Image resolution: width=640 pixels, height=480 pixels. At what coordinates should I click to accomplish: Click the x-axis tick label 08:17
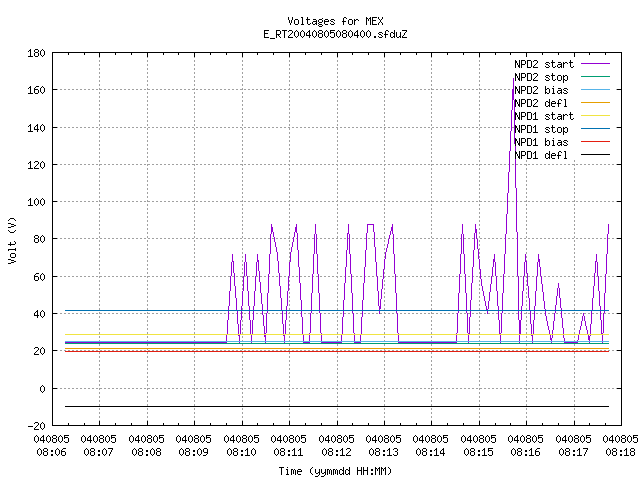pos(573,452)
